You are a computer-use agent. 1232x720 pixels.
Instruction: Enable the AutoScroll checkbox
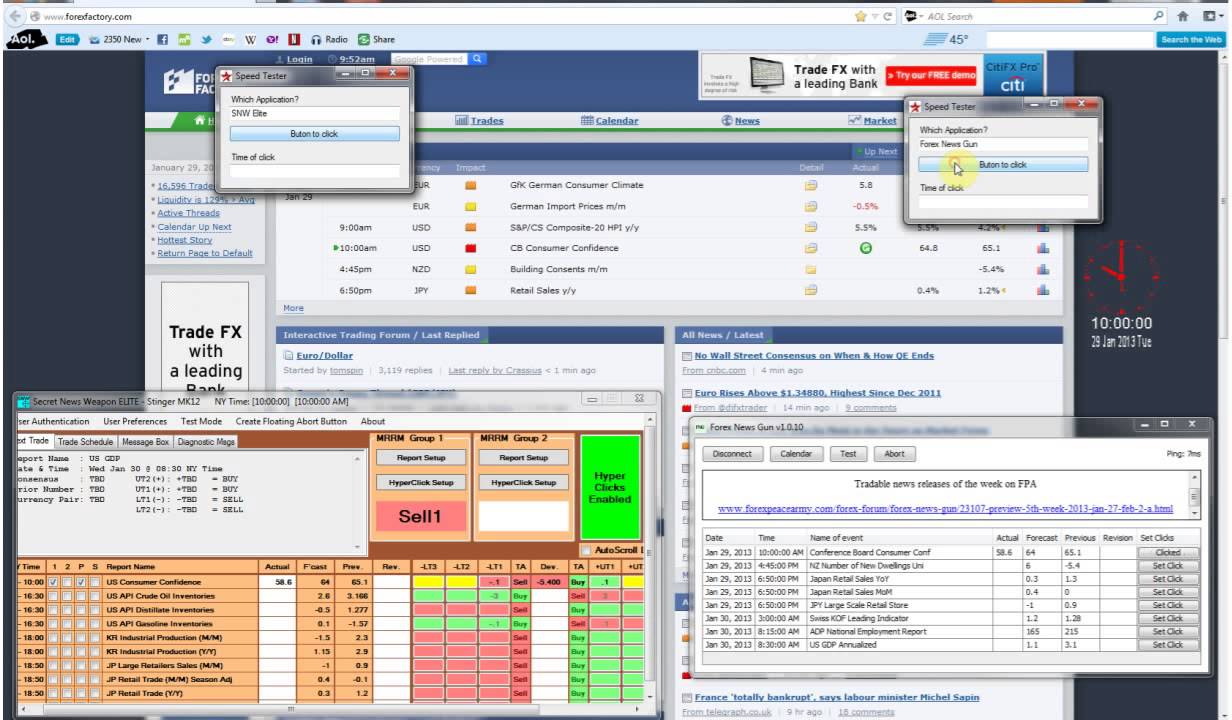point(586,551)
